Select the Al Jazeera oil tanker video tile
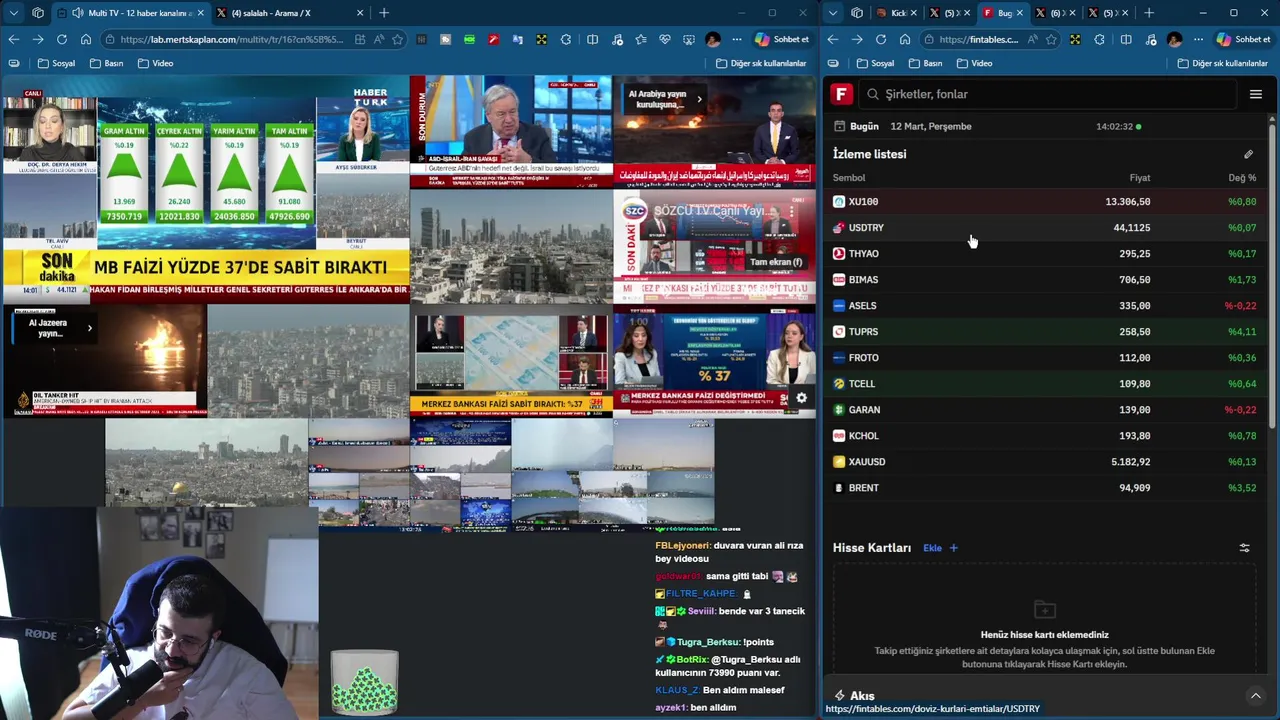This screenshot has height=720, width=1280. click(x=105, y=362)
